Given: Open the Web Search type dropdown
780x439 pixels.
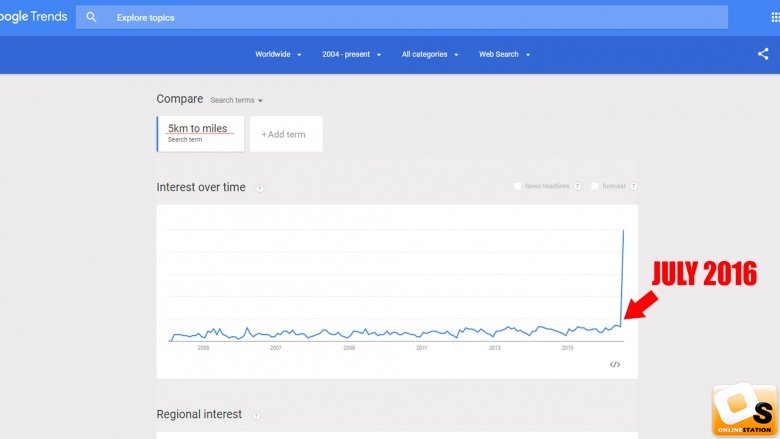Looking at the screenshot, I should pos(504,54).
